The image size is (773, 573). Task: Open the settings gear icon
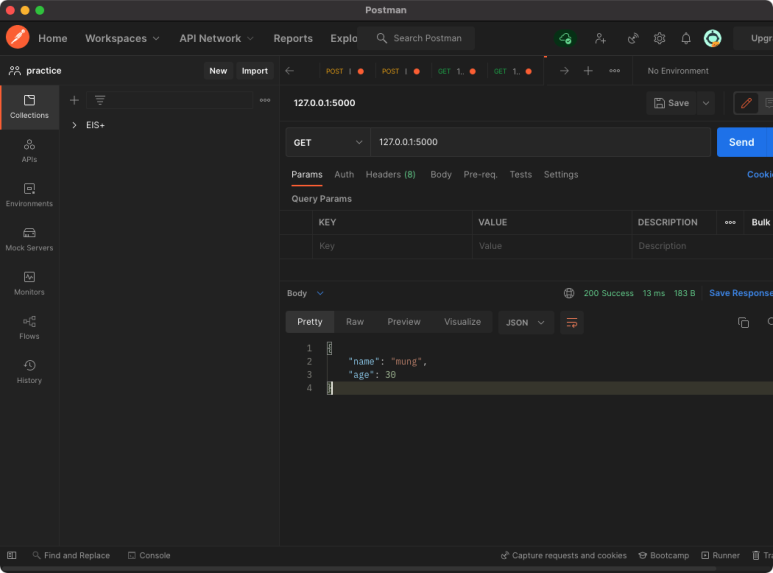[659, 38]
